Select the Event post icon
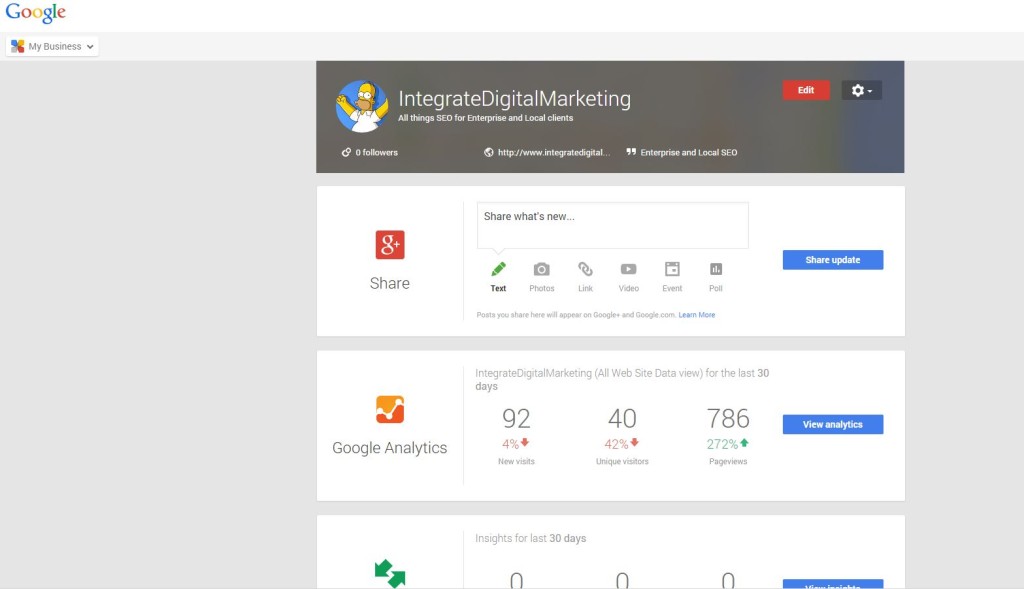The image size is (1024, 589). coord(672,269)
